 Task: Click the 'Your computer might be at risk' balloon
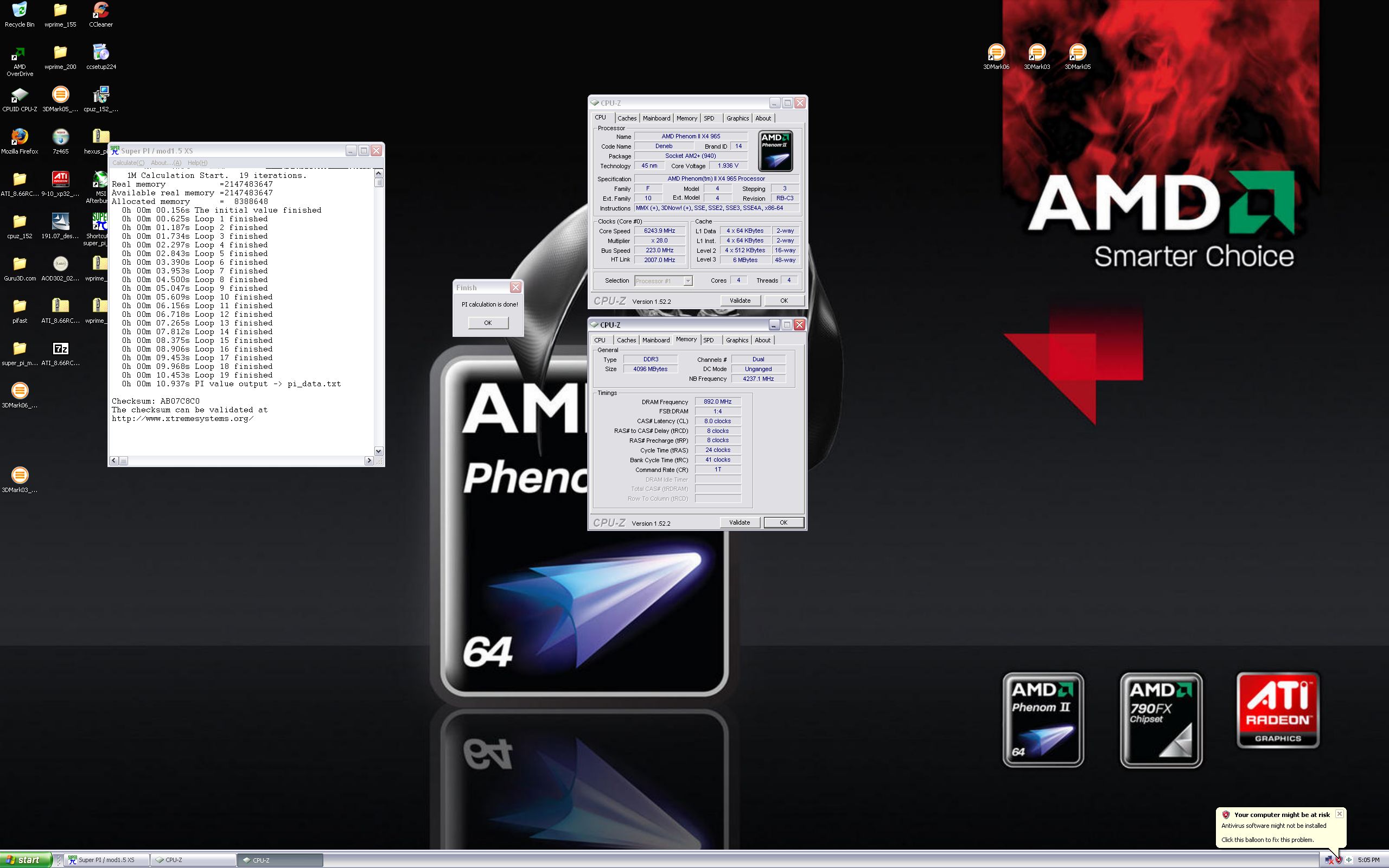[1281, 827]
